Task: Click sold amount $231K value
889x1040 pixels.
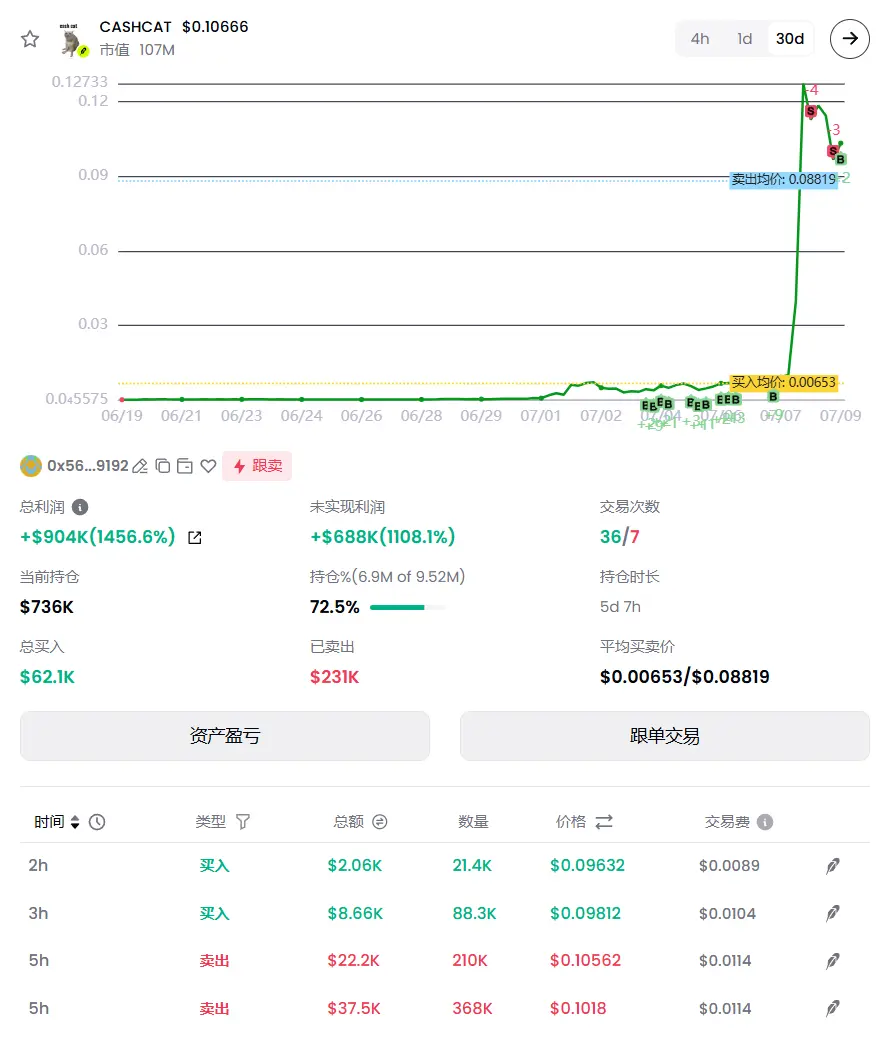Action: 334,677
